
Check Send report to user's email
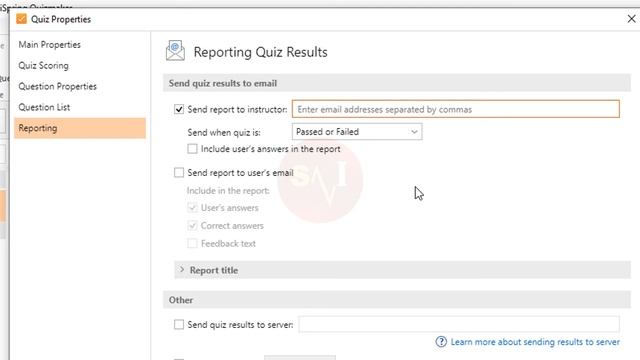179,173
